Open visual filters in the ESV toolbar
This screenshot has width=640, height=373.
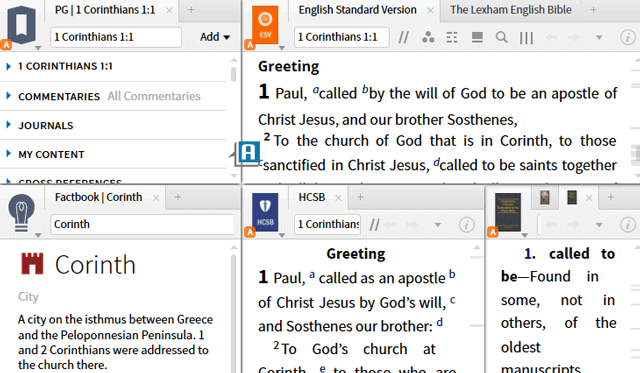[x=428, y=38]
